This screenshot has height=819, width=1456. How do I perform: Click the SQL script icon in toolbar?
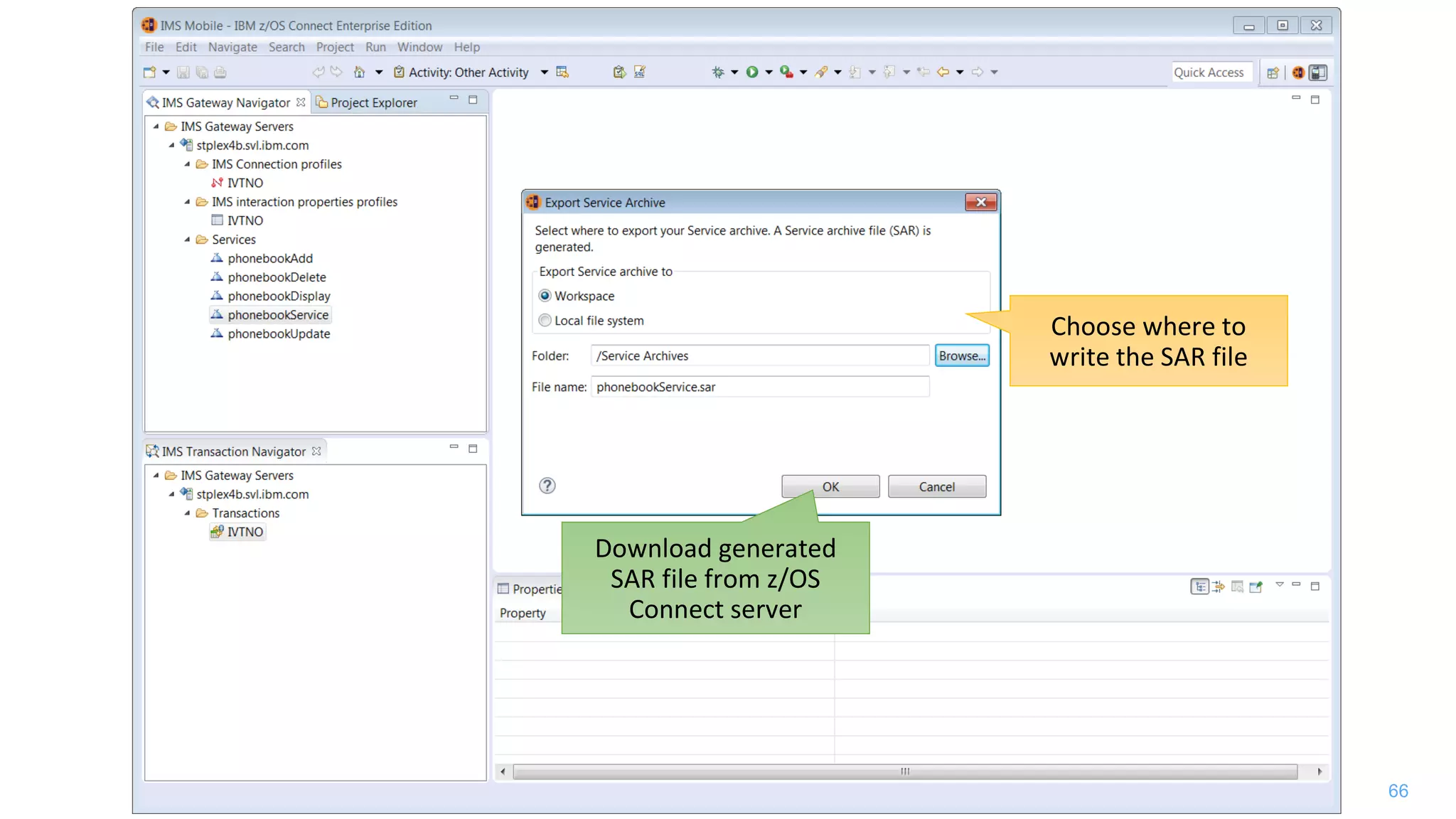pyautogui.click(x=640, y=72)
